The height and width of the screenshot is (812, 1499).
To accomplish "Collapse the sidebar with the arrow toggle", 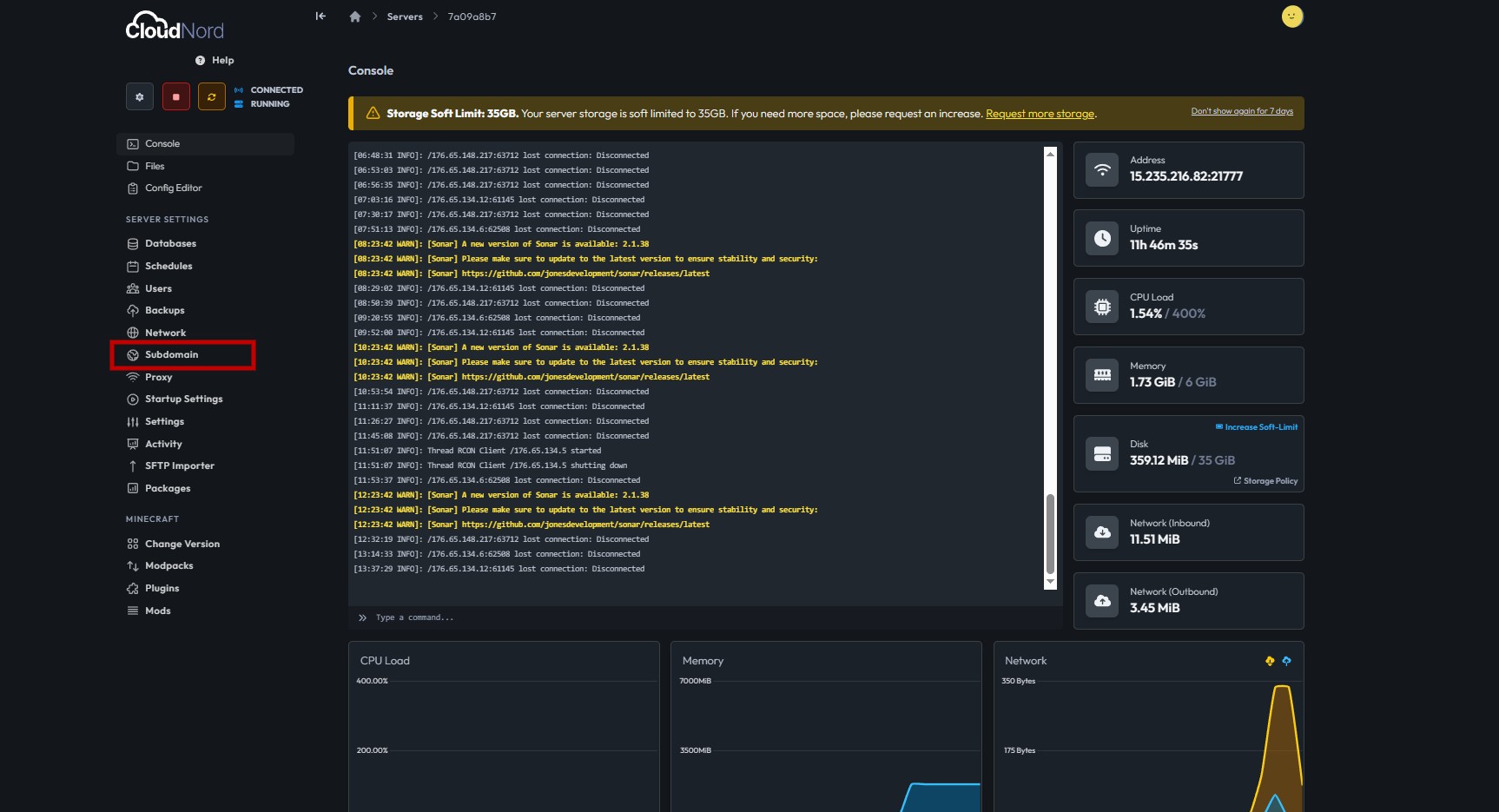I will [x=320, y=16].
